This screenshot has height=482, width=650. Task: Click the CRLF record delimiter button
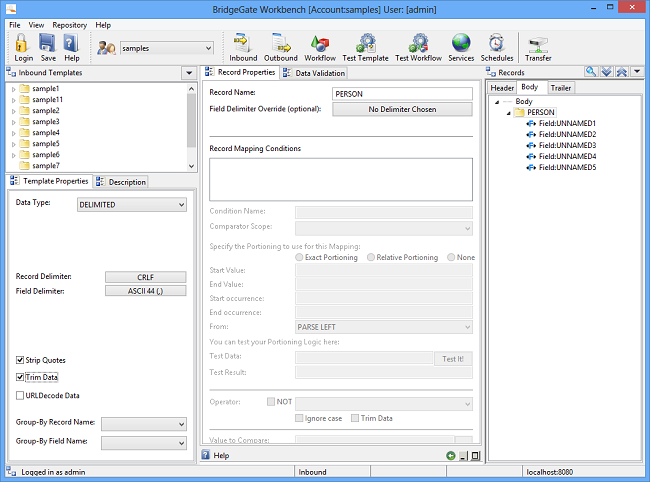point(146,277)
